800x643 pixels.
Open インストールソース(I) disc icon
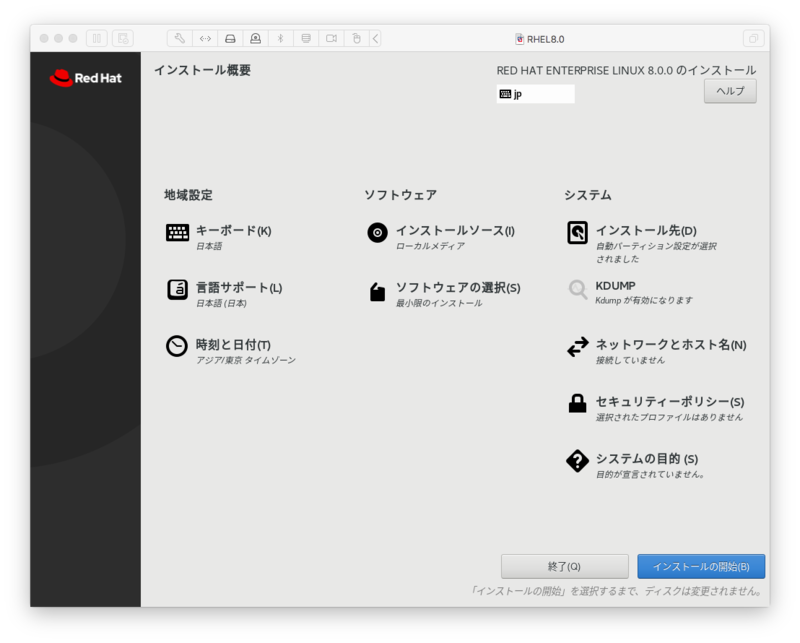[378, 233]
